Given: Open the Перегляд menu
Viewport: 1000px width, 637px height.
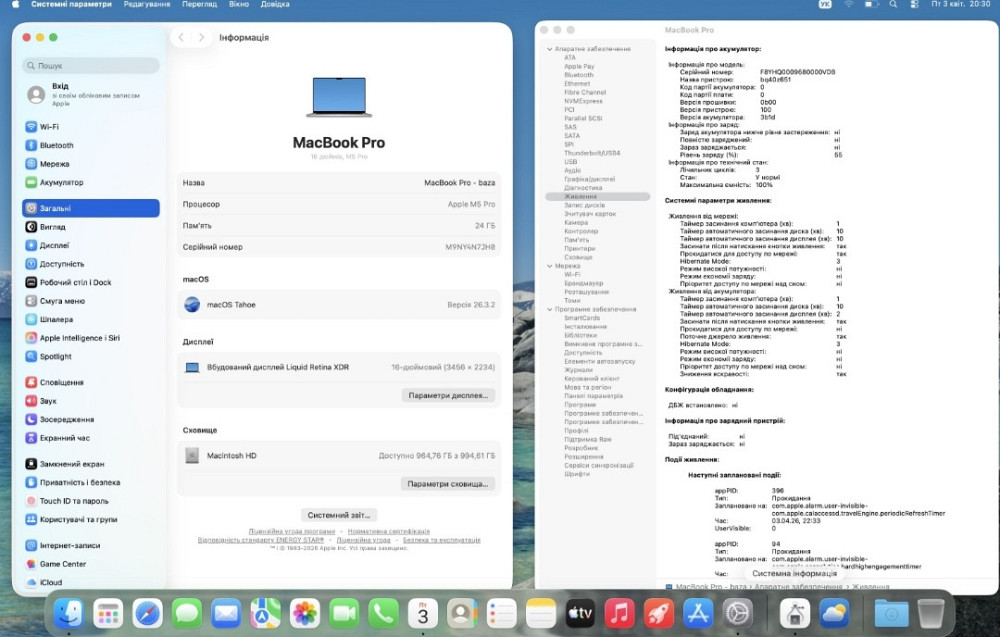Looking at the screenshot, I should 200,4.
